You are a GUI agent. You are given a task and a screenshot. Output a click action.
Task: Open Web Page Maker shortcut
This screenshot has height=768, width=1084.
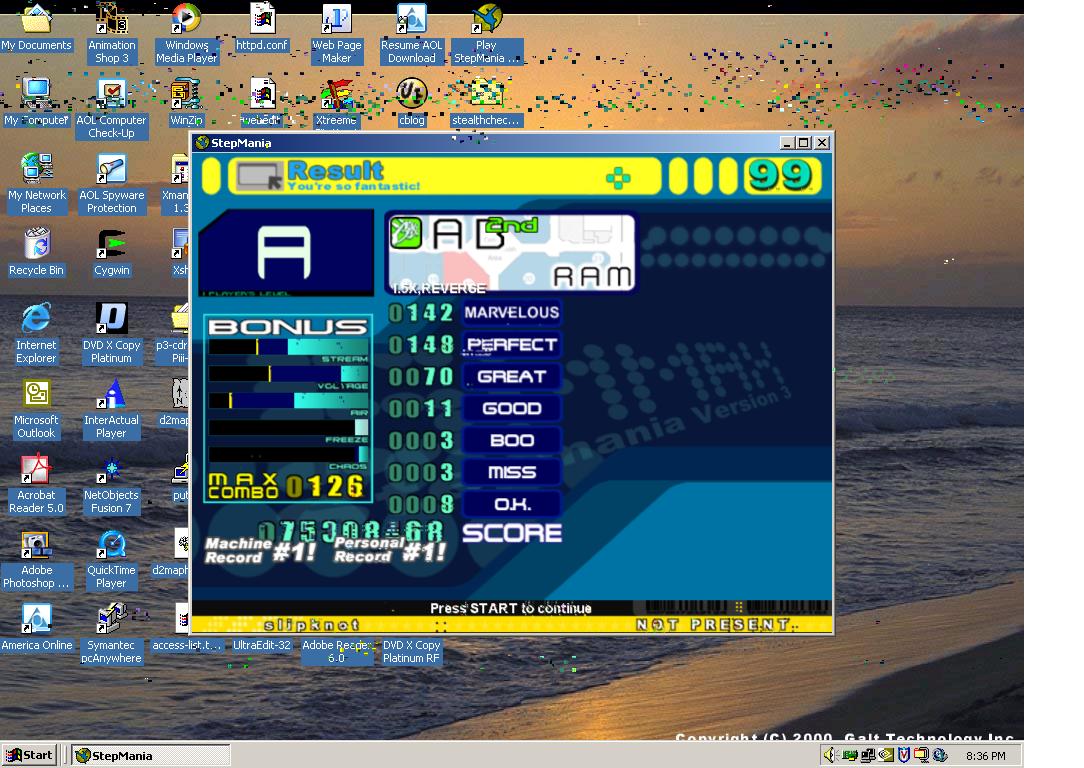[337, 33]
